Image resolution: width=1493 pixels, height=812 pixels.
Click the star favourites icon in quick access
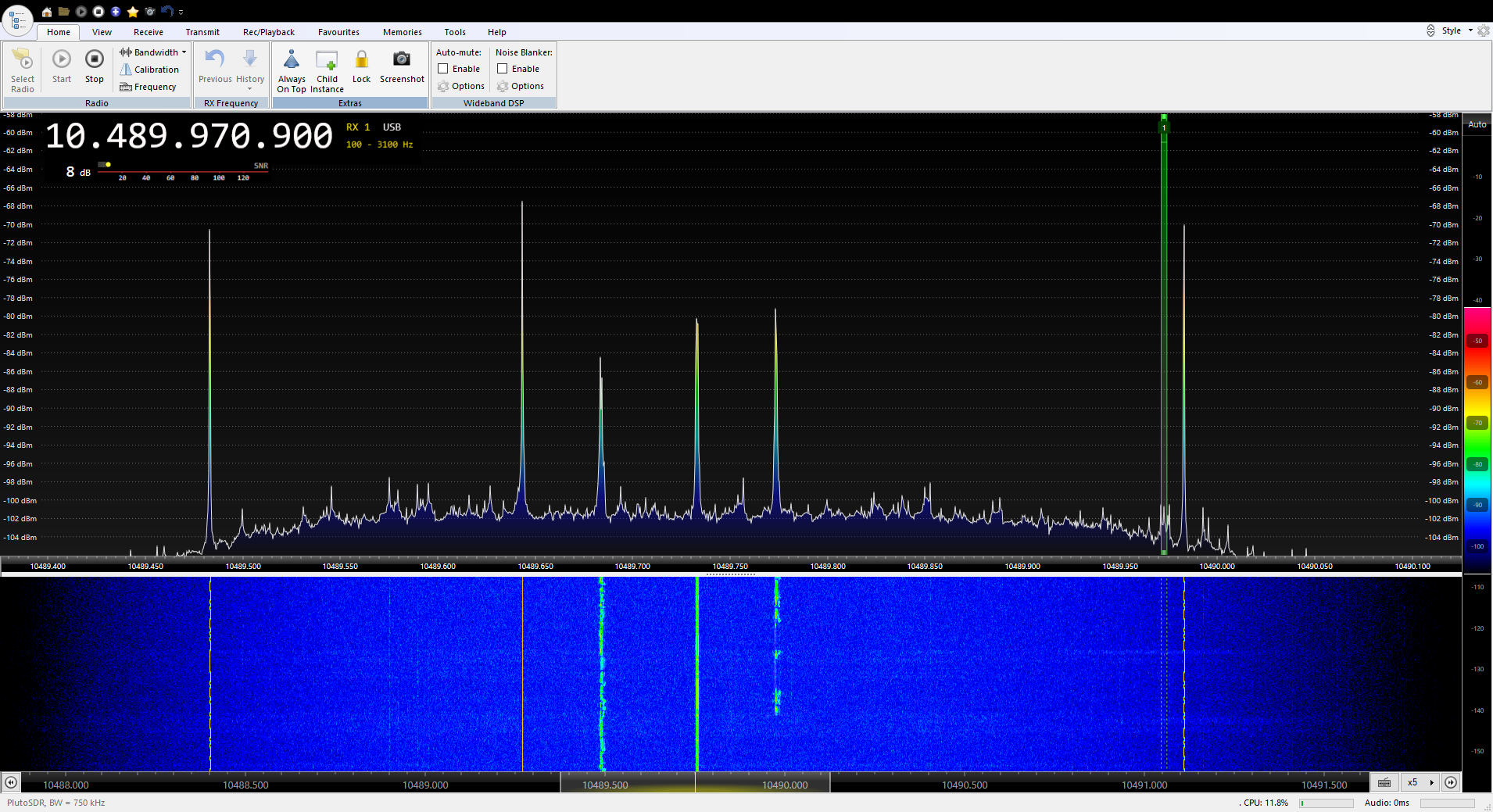click(133, 12)
